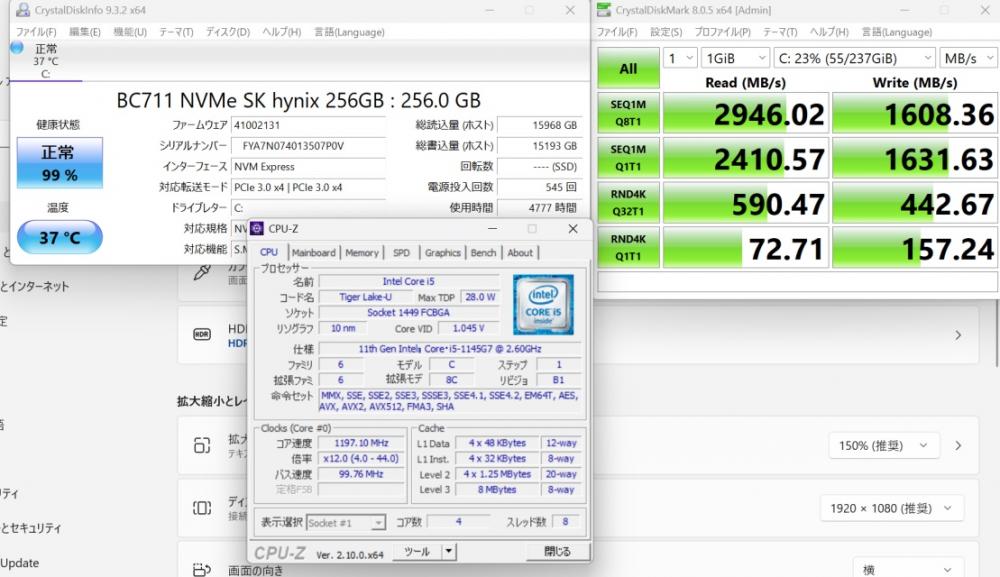
Task: Open テーマ(T) menu in CrystalDiskInfo
Action: click(x=176, y=32)
